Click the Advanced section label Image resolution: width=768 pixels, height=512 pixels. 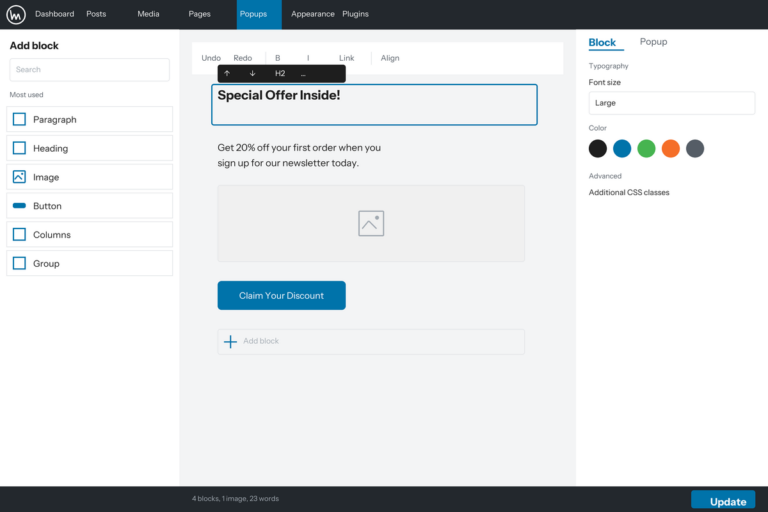[x=605, y=176]
